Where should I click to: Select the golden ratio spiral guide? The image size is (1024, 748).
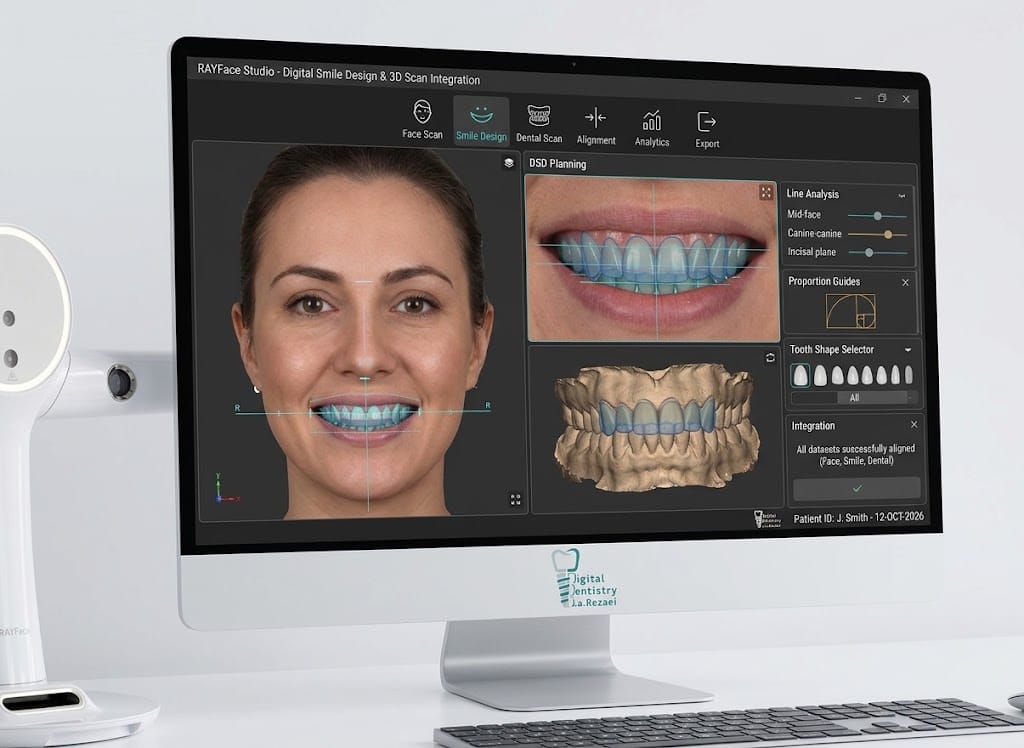[x=851, y=311]
